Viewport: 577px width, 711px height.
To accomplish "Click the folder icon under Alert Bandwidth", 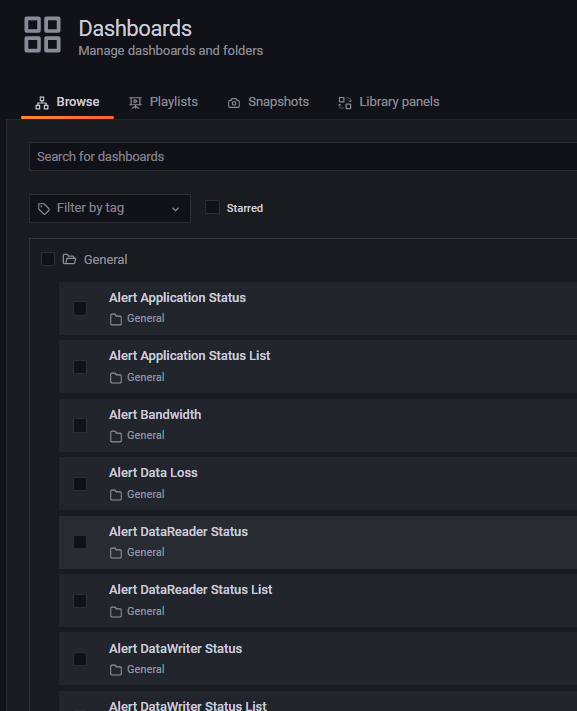I will [116, 436].
